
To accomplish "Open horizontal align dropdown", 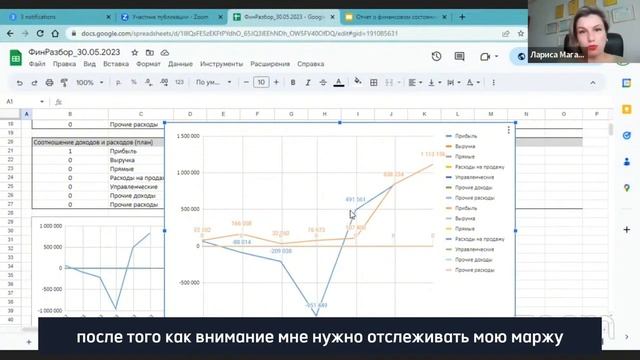I will pos(415,83).
